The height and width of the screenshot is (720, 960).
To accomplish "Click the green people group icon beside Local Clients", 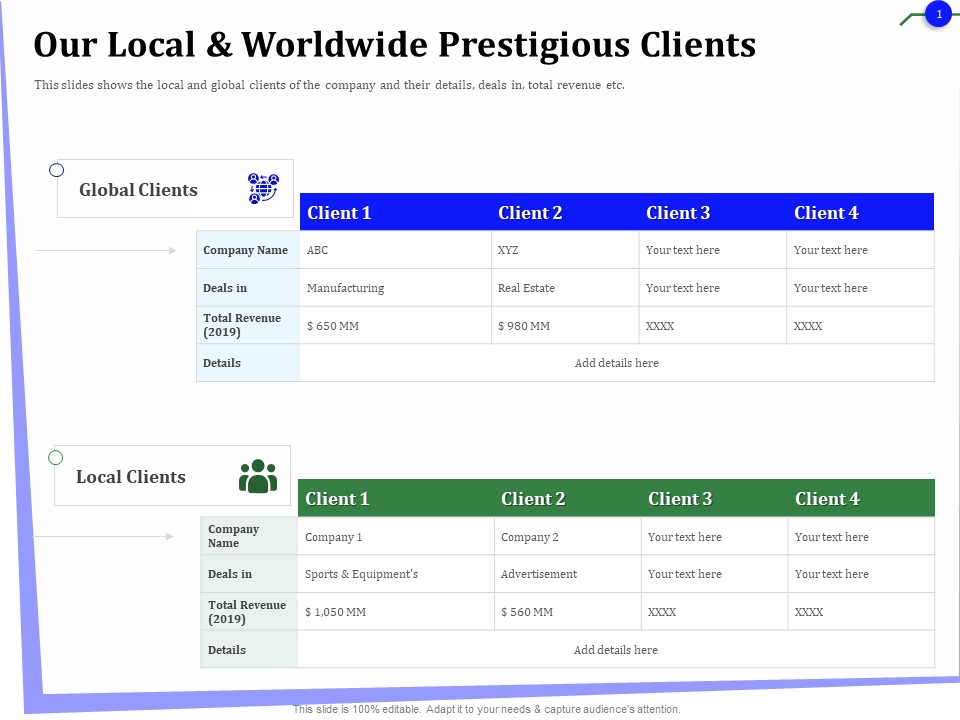I will point(258,476).
